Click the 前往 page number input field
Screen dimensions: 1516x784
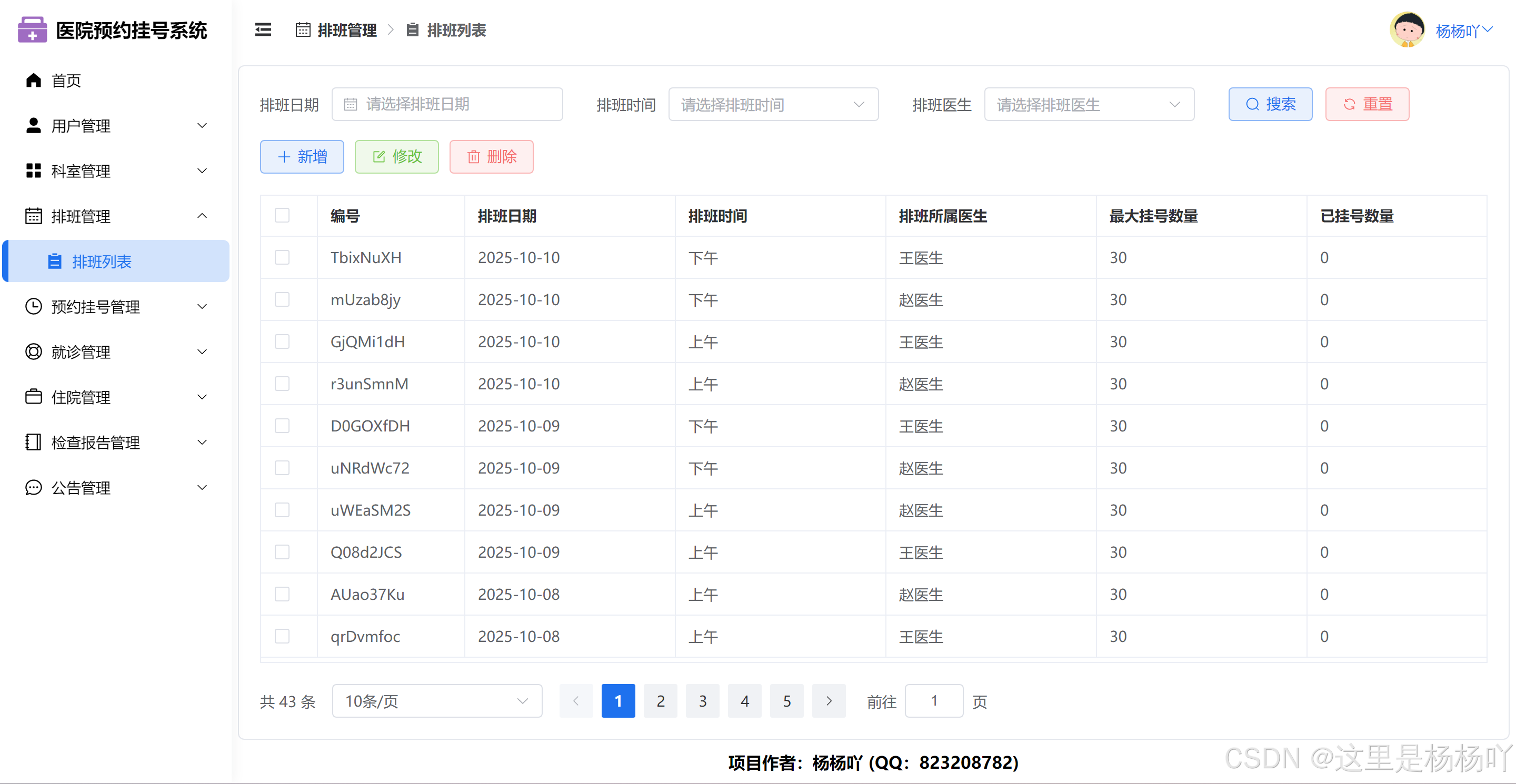pyautogui.click(x=933, y=701)
